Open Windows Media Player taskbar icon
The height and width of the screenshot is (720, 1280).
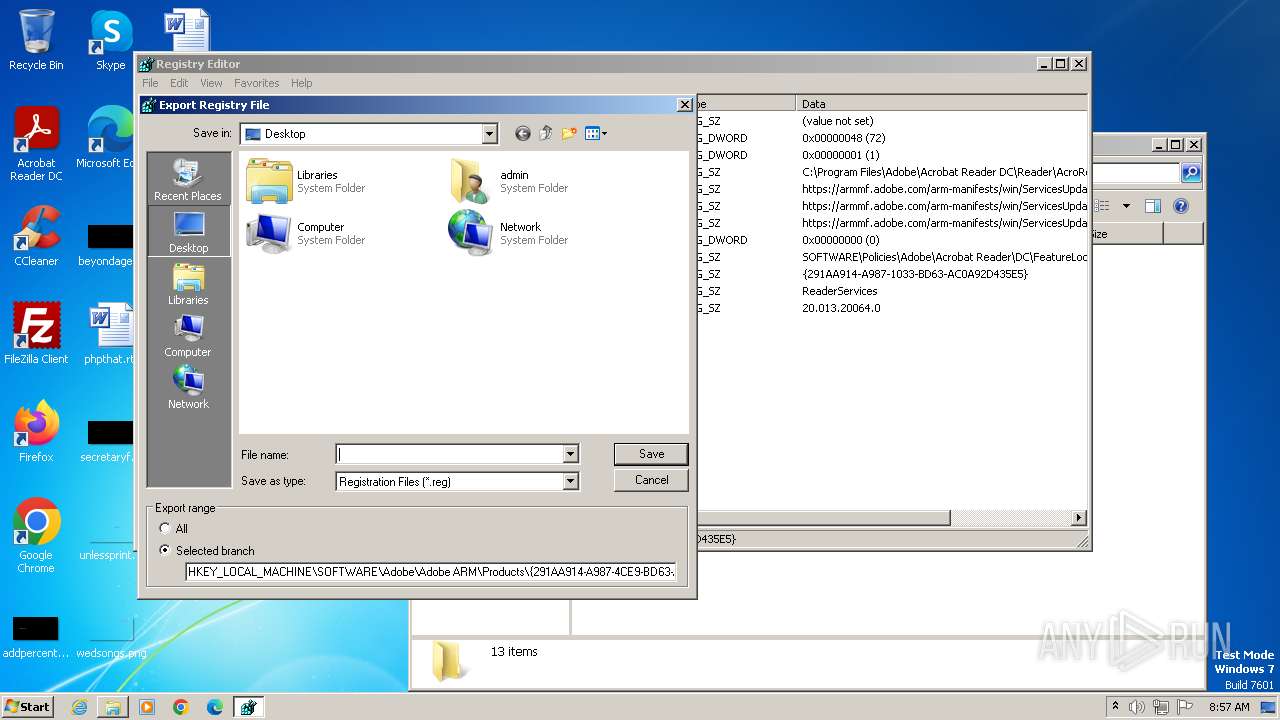147,707
